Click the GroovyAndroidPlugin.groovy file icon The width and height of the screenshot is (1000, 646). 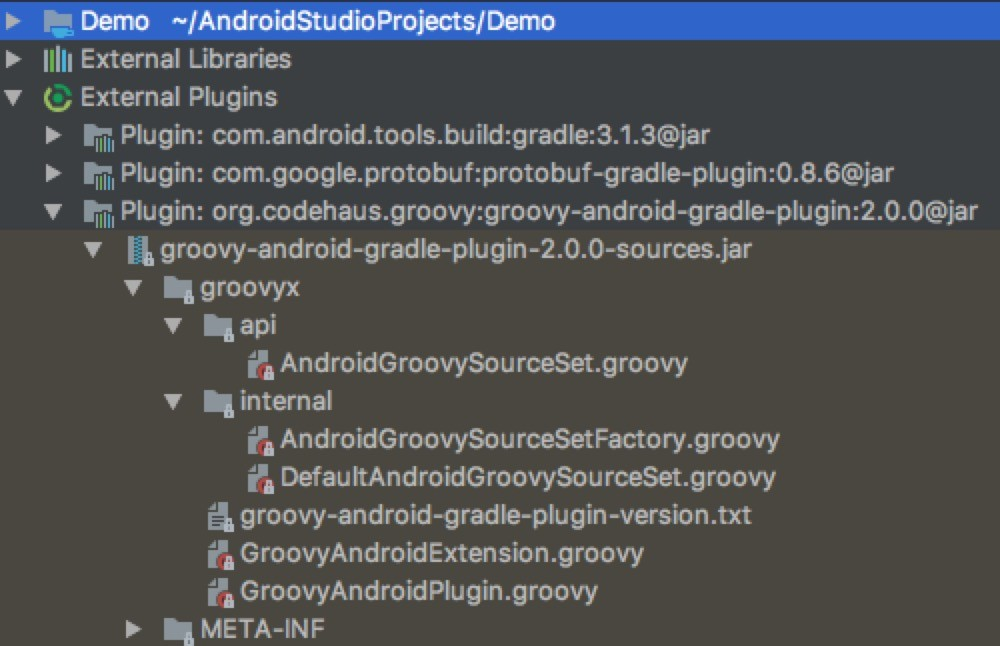(221, 592)
